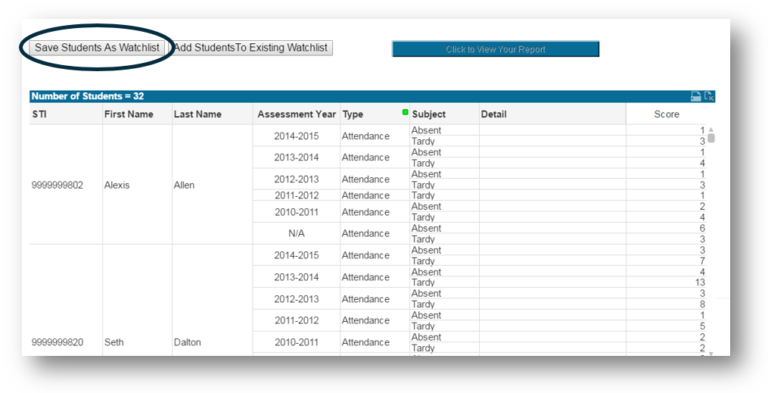
Task: Click the export to Excel icon
Action: [709, 96]
